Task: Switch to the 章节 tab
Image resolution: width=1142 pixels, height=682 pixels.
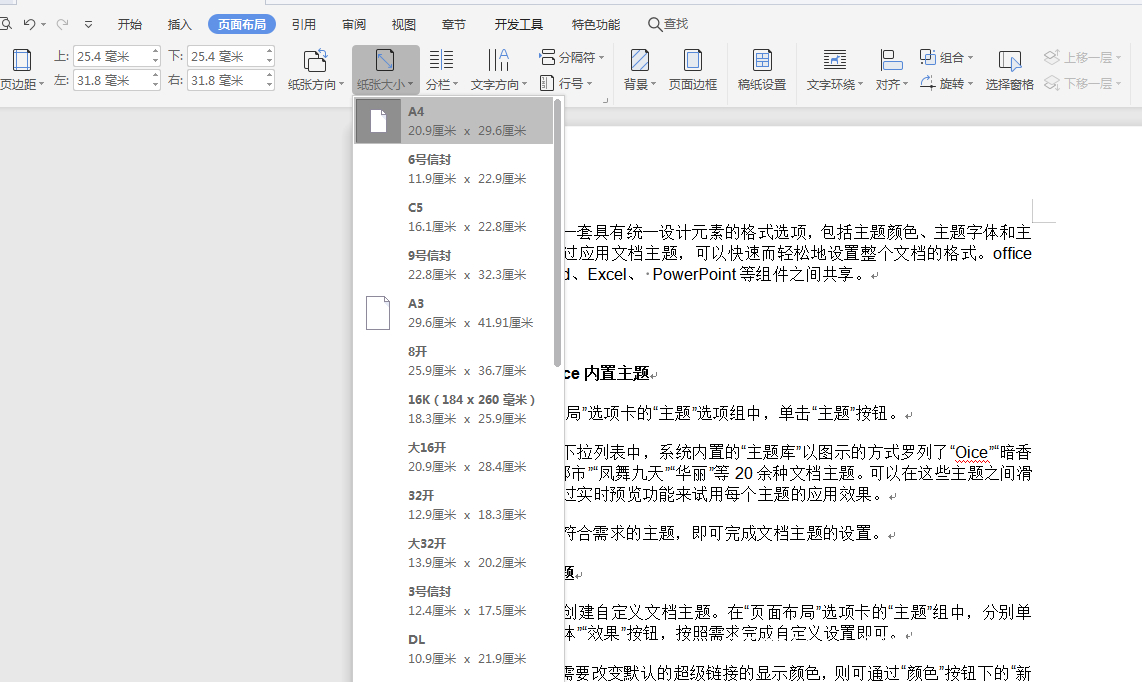Action: pyautogui.click(x=454, y=24)
